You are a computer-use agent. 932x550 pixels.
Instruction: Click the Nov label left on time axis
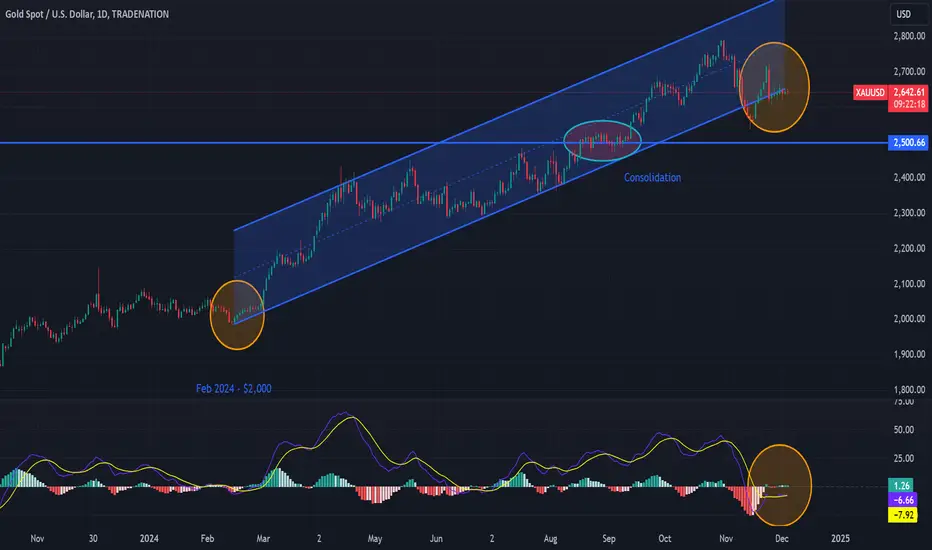point(37,538)
